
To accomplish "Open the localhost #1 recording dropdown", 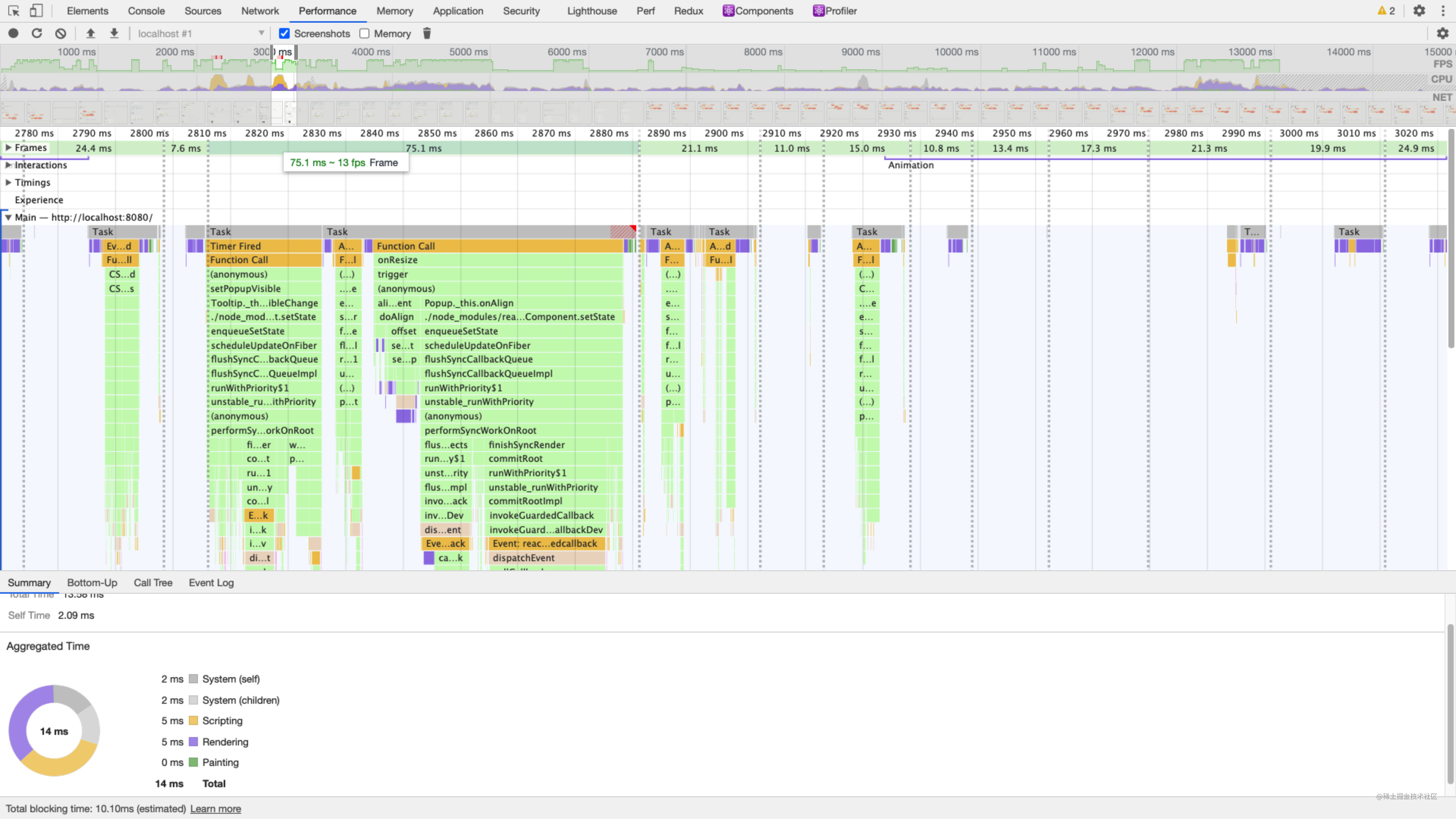I will click(201, 33).
